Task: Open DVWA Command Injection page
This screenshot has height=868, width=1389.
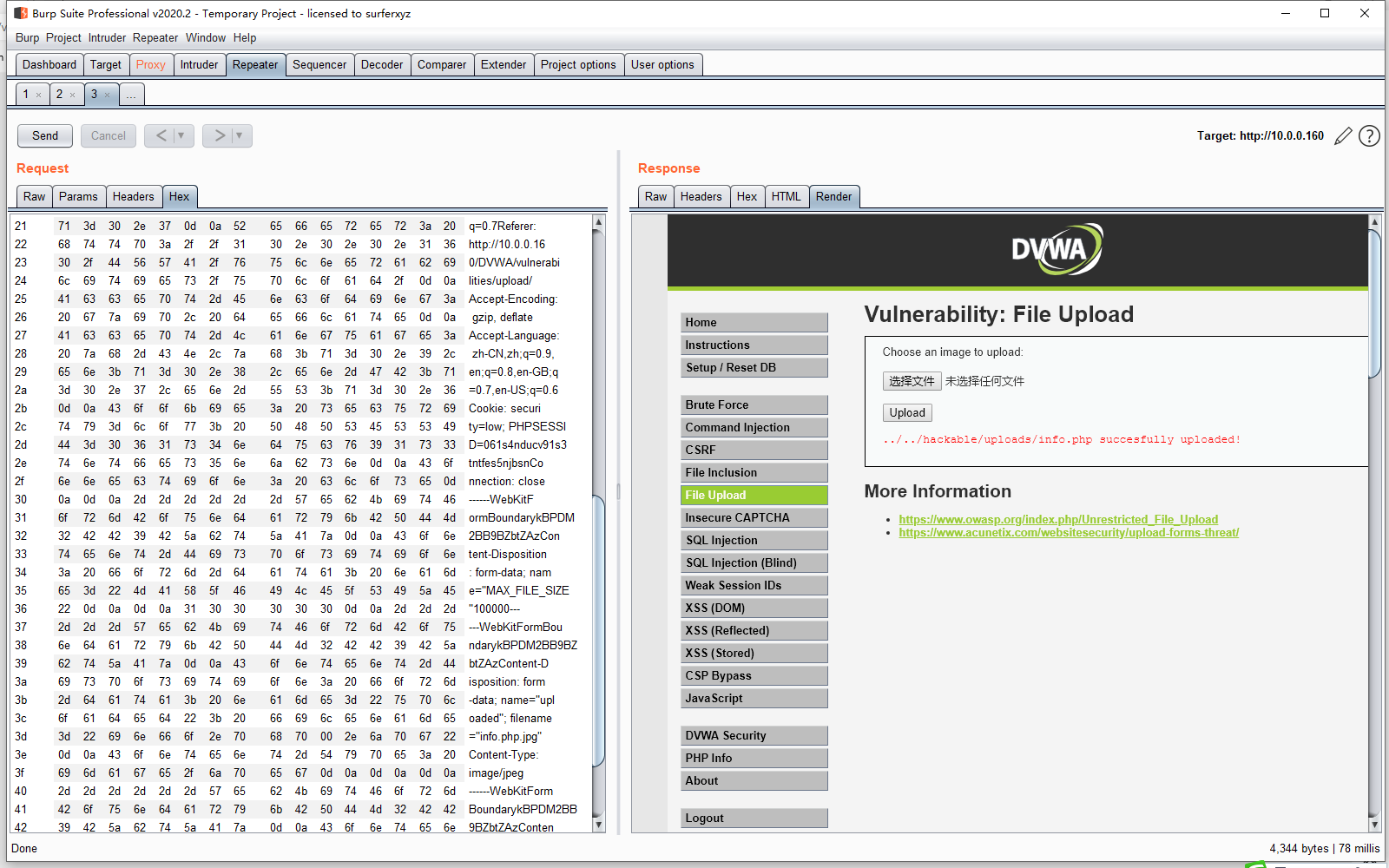Action: point(754,428)
